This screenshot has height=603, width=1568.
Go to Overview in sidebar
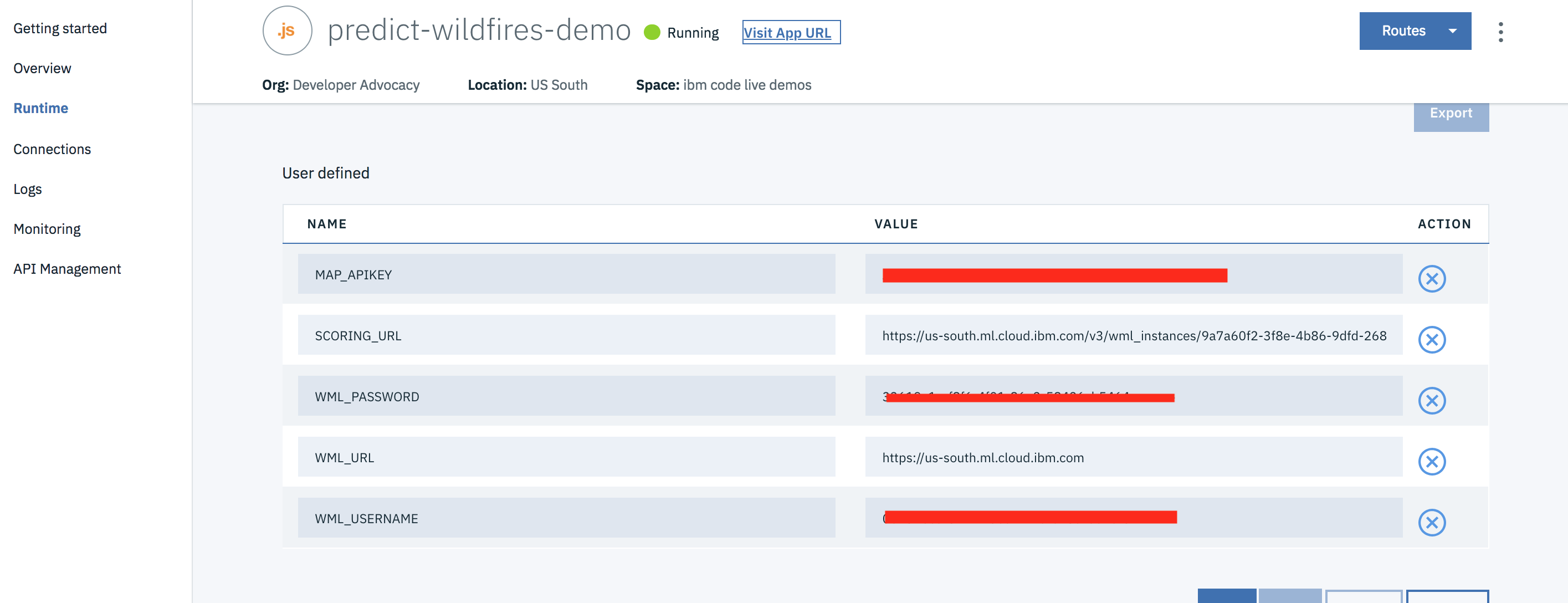click(42, 68)
